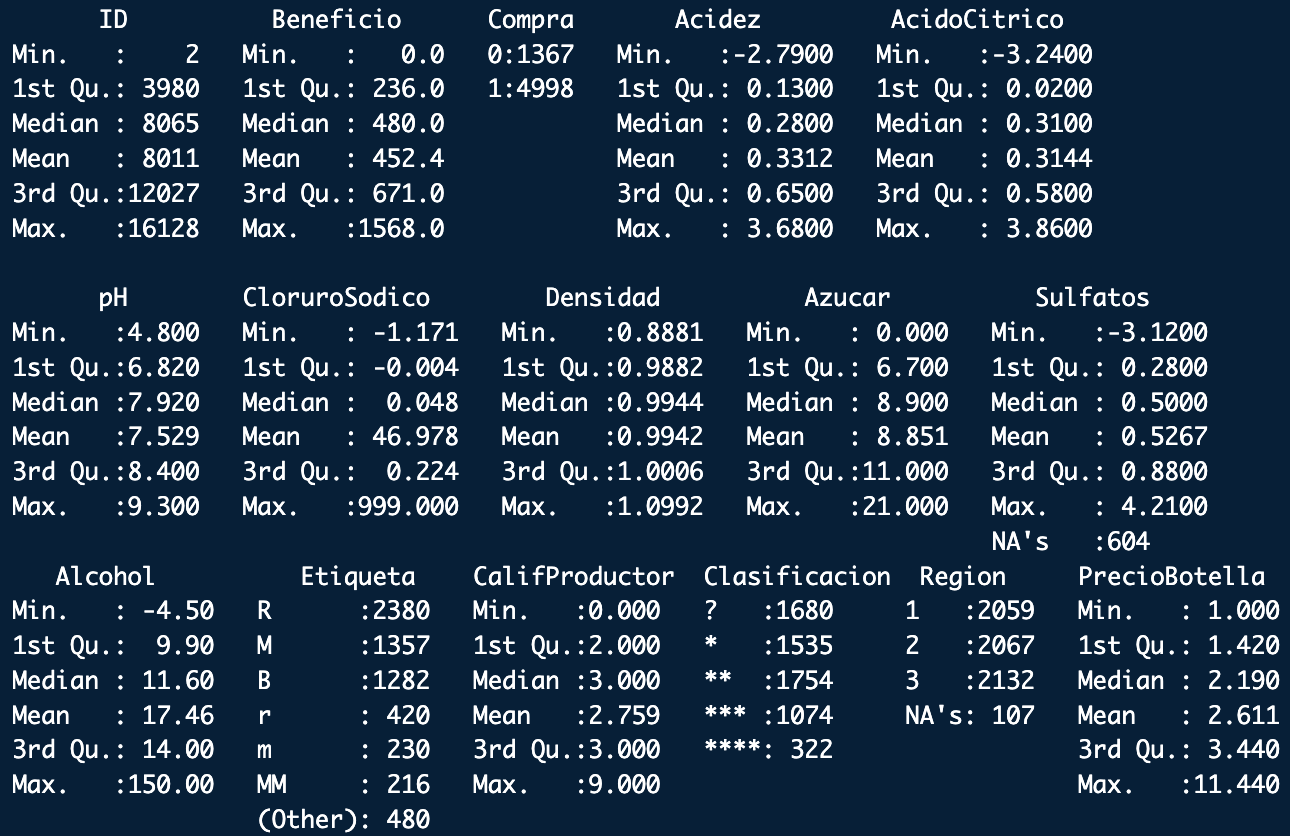Click the pH column header

pyautogui.click(x=112, y=297)
